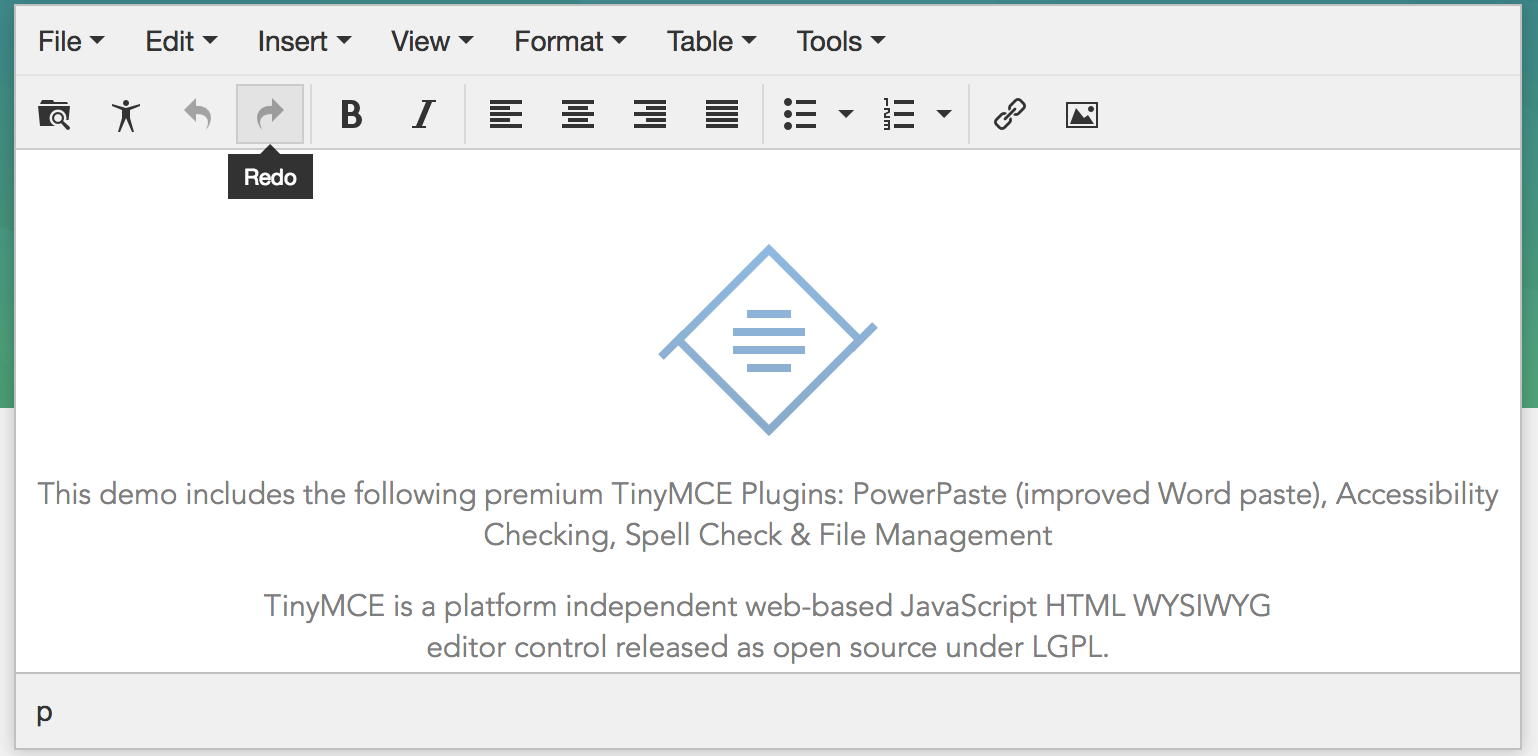Center align the text
1538x756 pixels.
(578, 115)
